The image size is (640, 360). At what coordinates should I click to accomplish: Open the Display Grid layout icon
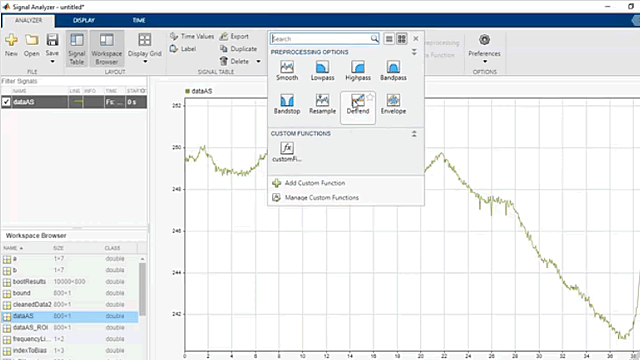tap(144, 40)
